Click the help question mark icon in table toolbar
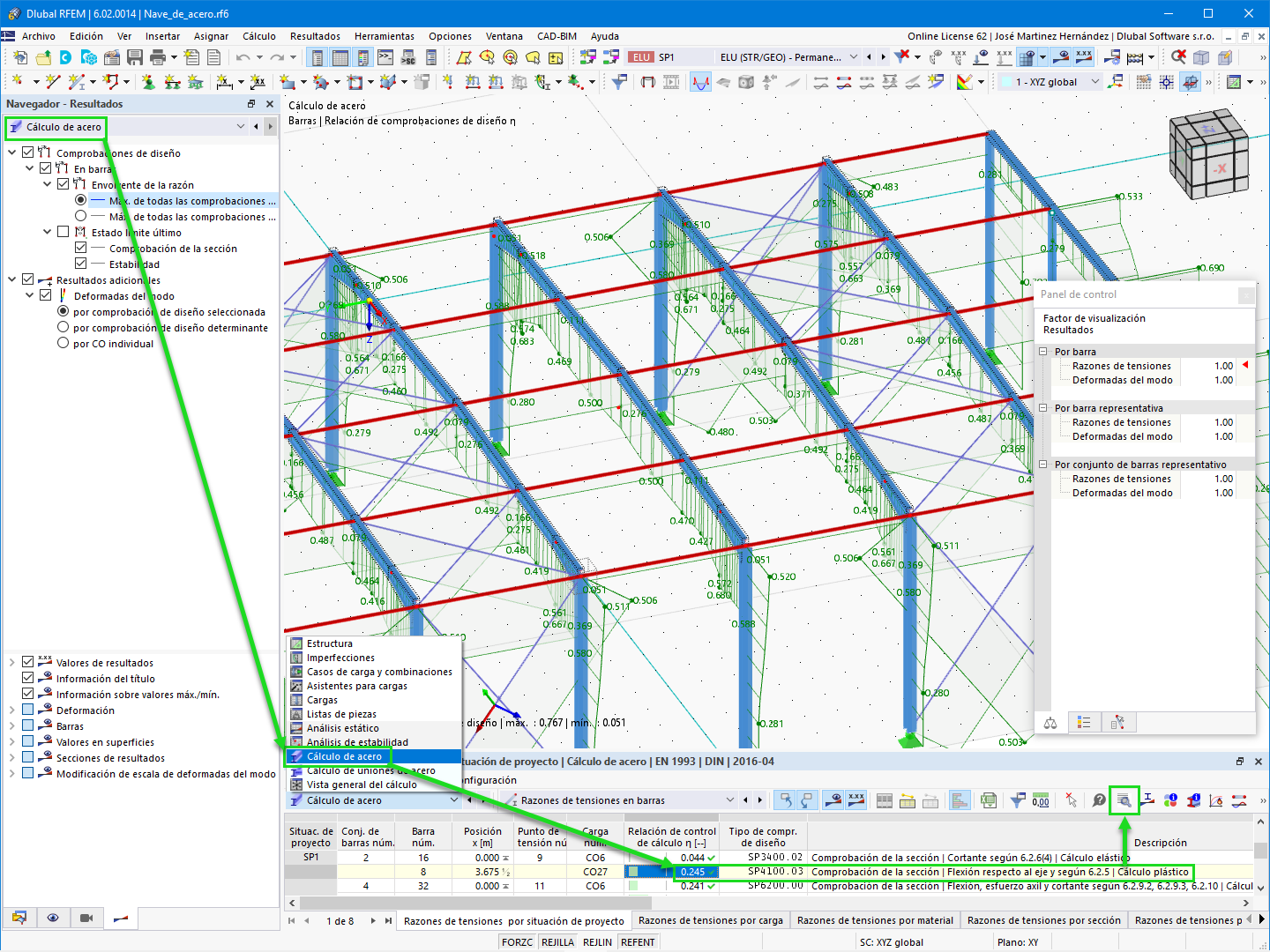This screenshot has width=1270, height=952. click(1099, 800)
